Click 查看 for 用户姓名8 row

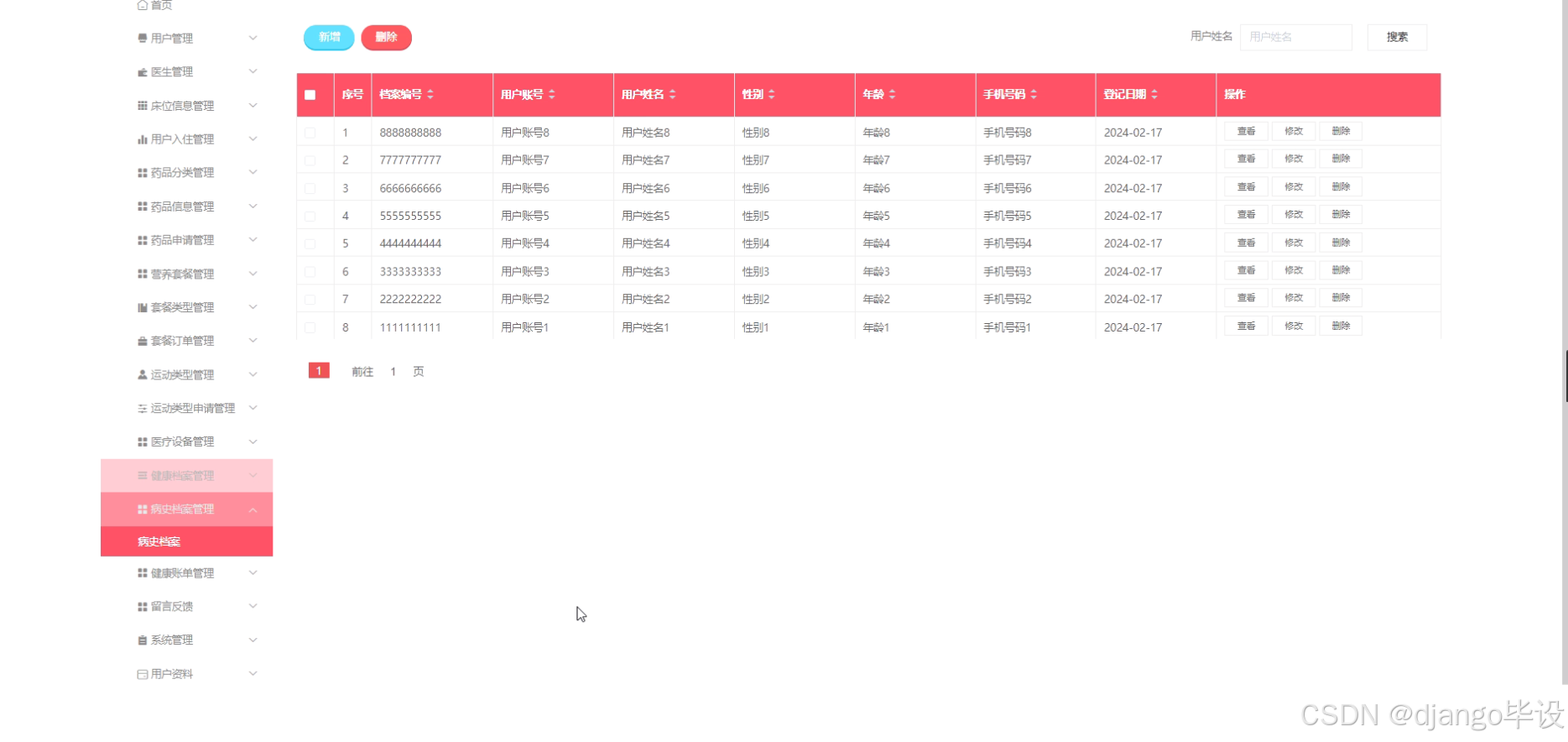tap(1246, 131)
